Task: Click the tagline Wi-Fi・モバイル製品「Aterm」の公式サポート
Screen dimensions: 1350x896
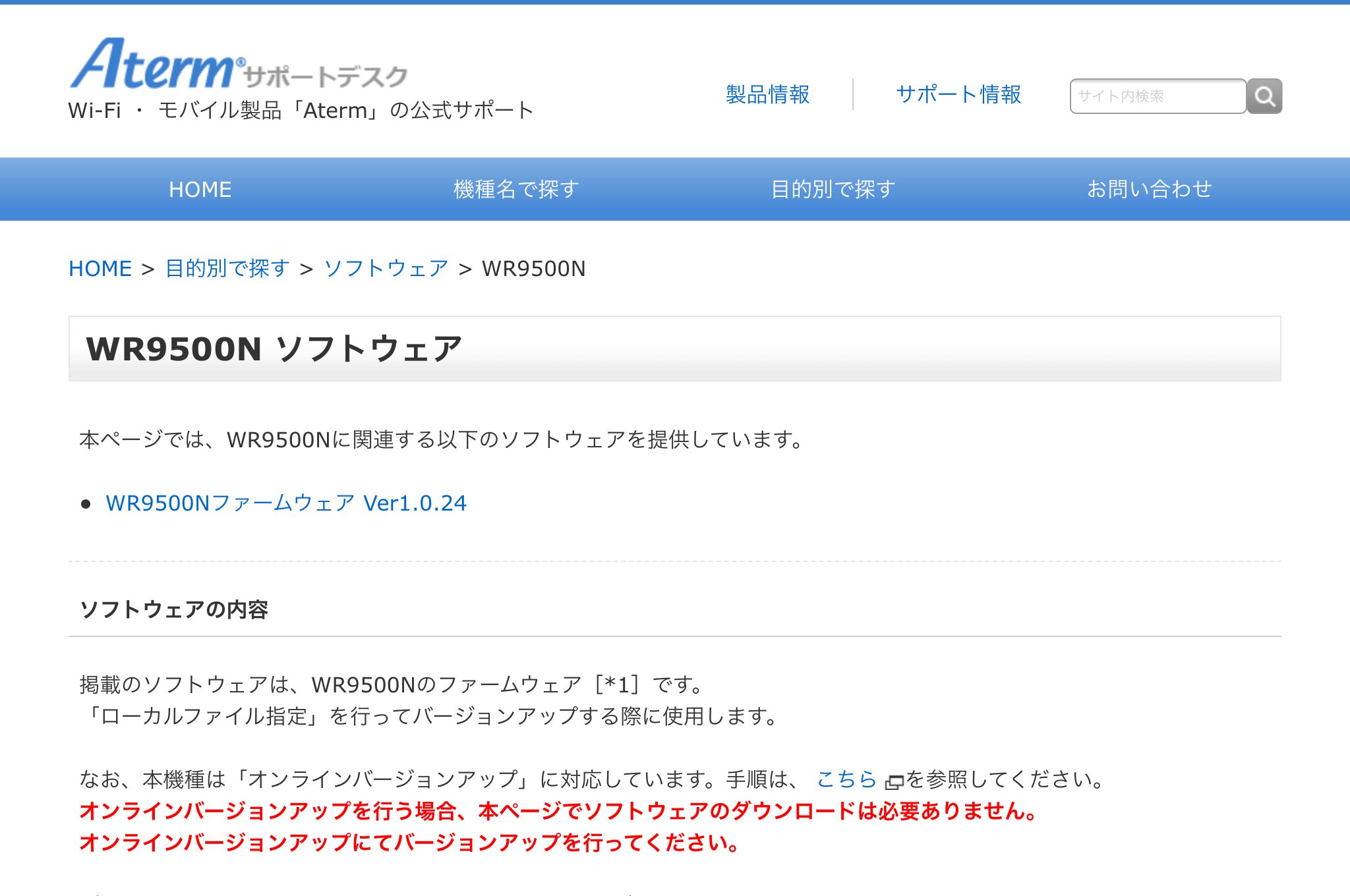Action: [x=301, y=110]
